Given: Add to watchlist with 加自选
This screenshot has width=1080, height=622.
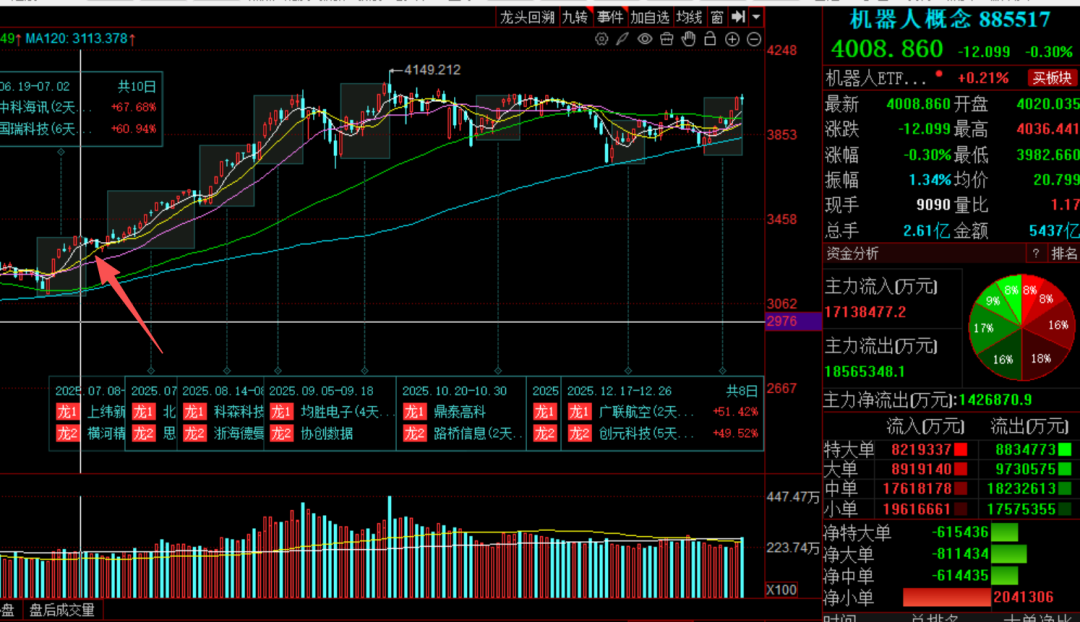Looking at the screenshot, I should point(650,17).
